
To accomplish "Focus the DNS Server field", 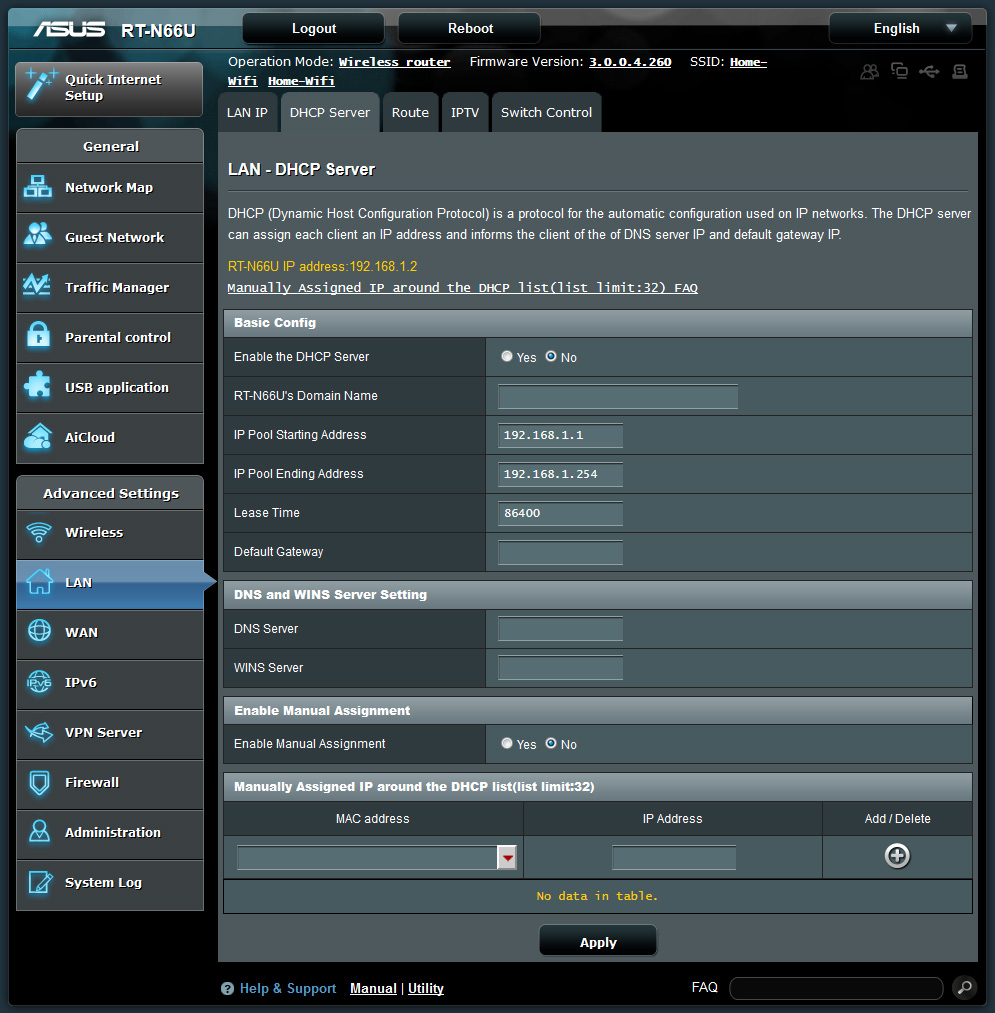I will 560,629.
